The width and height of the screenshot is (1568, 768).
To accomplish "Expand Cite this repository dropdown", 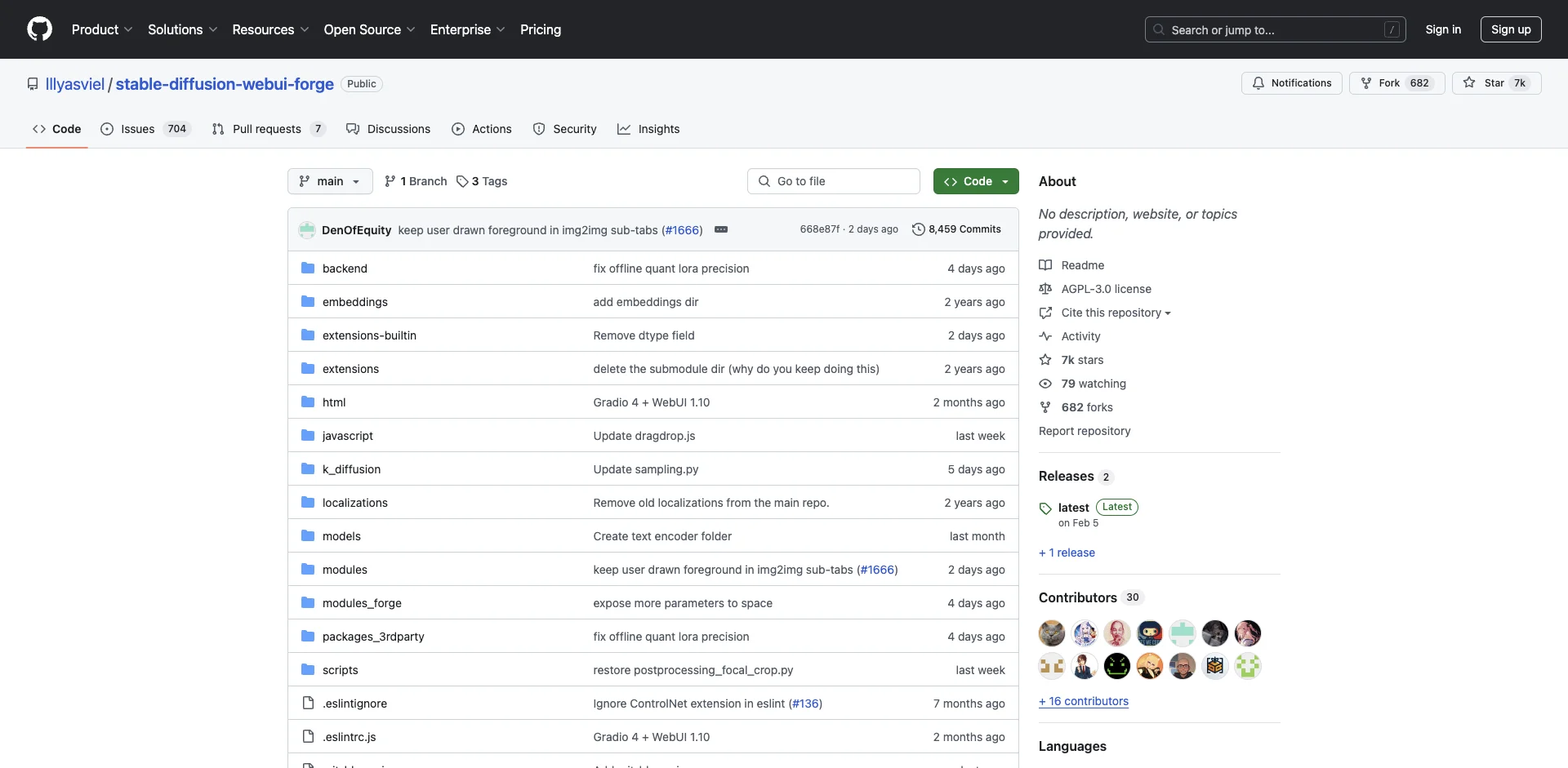I will (1116, 313).
